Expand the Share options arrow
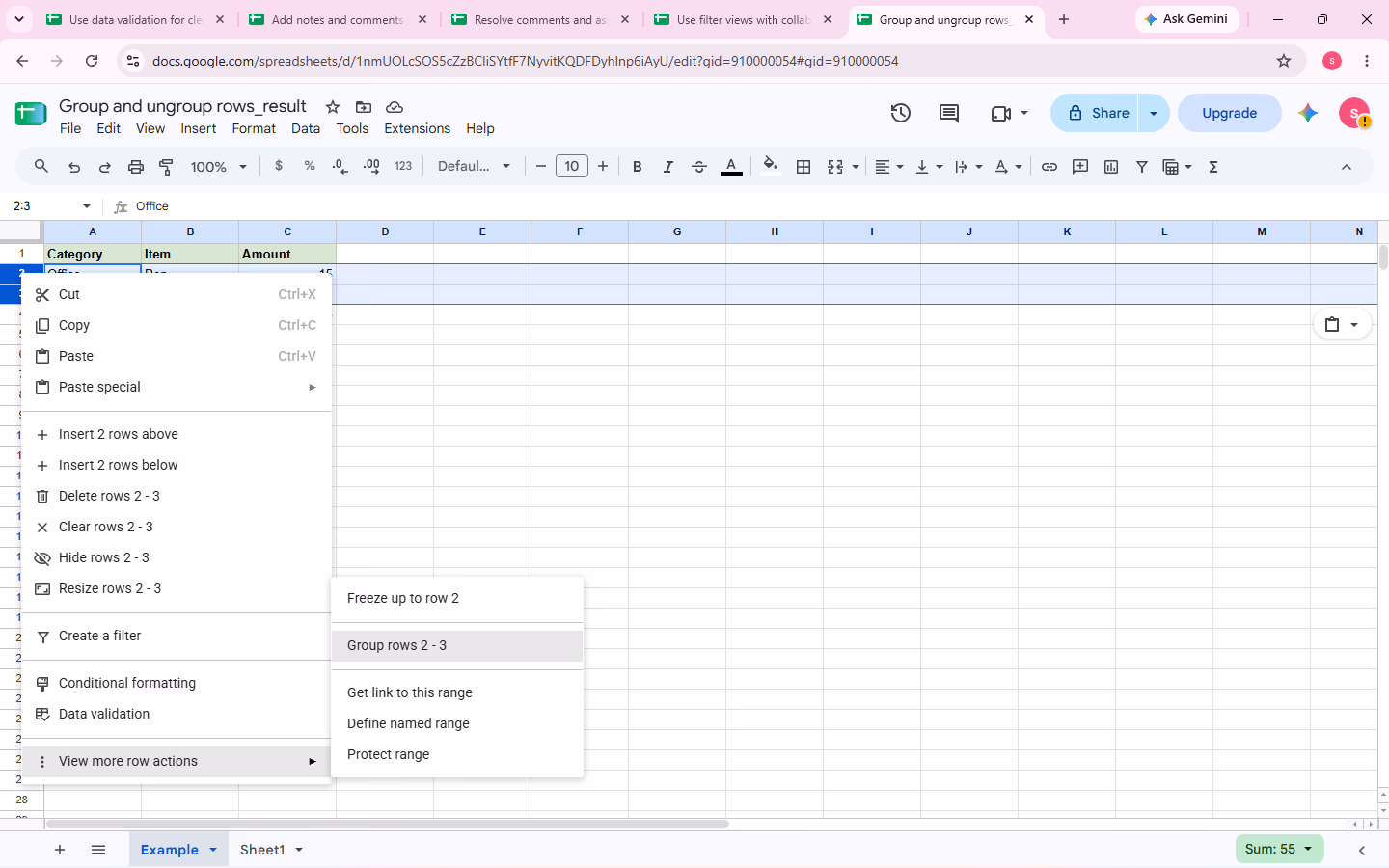This screenshot has height=868, width=1389. coord(1154,113)
